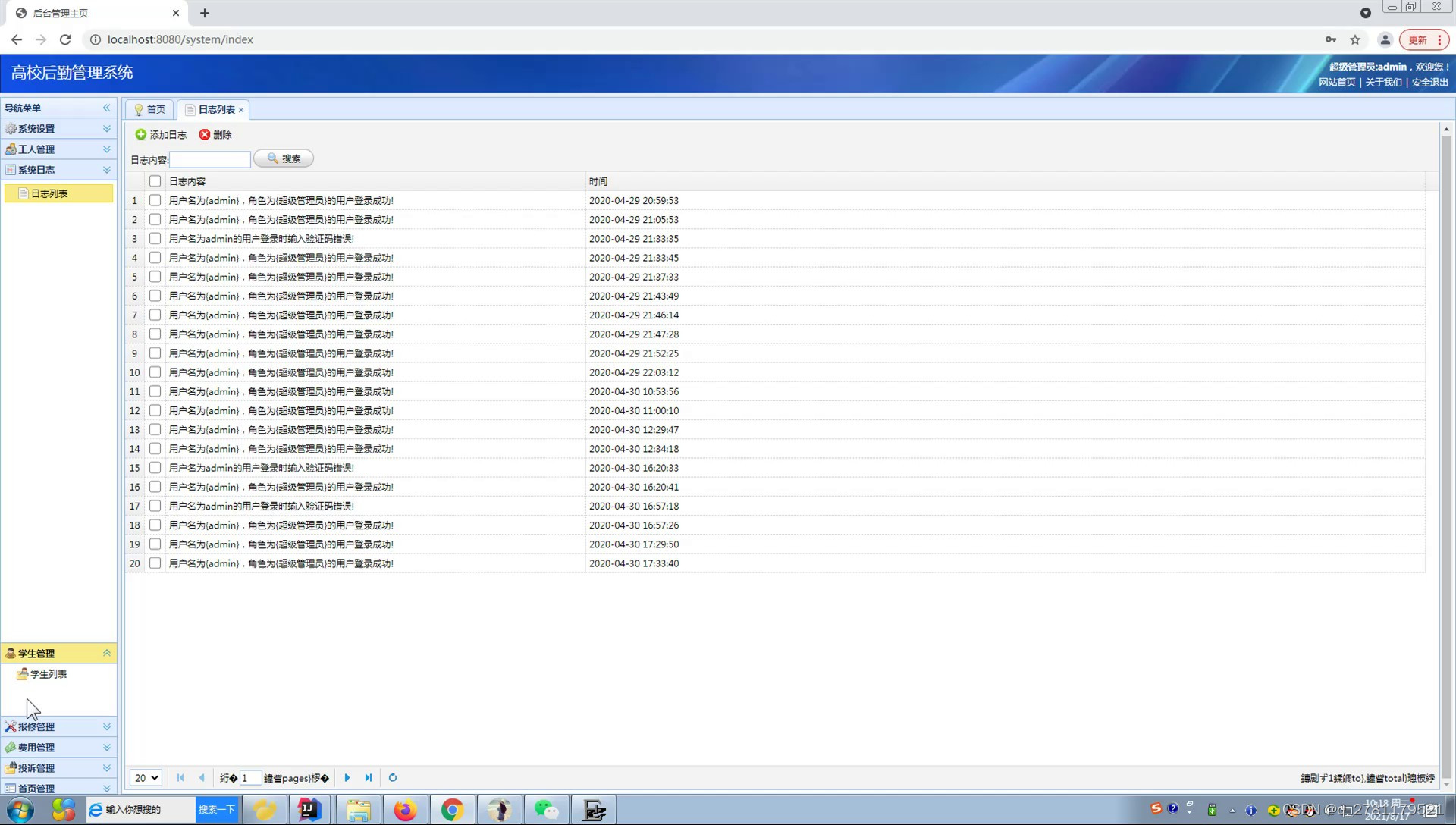Image resolution: width=1456 pixels, height=825 pixels.
Task: Select row with time 2020-04-30 17:33:40
Action: point(775,563)
